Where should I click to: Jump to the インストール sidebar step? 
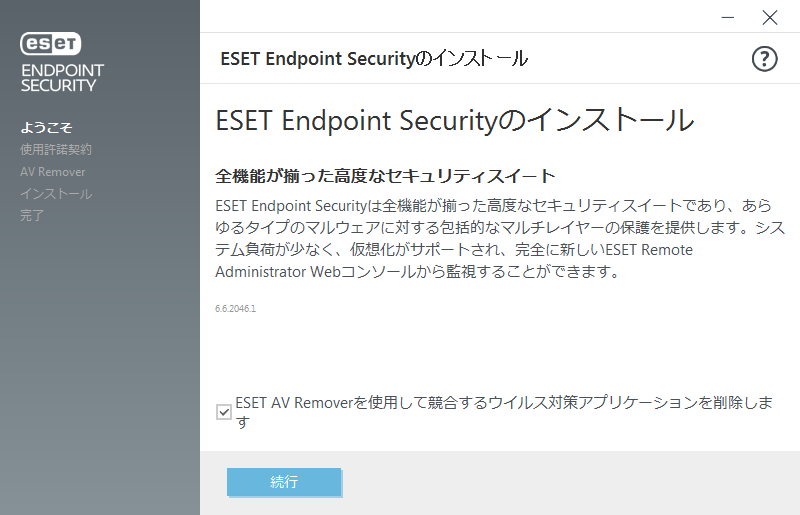[x=56, y=194]
